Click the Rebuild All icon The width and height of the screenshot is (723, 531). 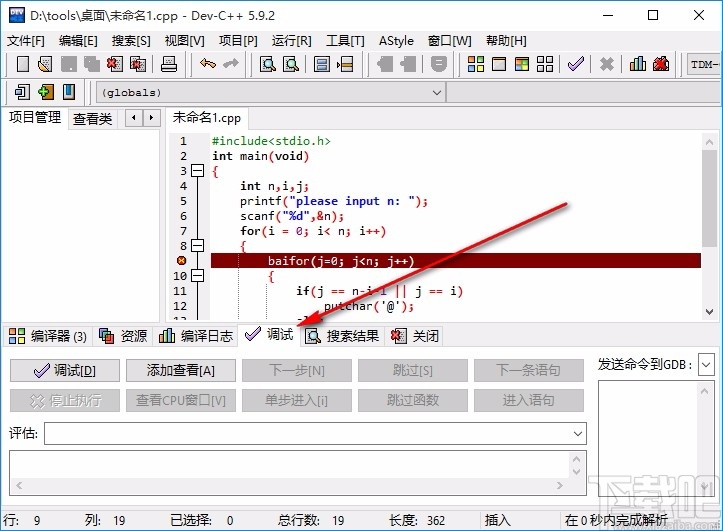545,64
